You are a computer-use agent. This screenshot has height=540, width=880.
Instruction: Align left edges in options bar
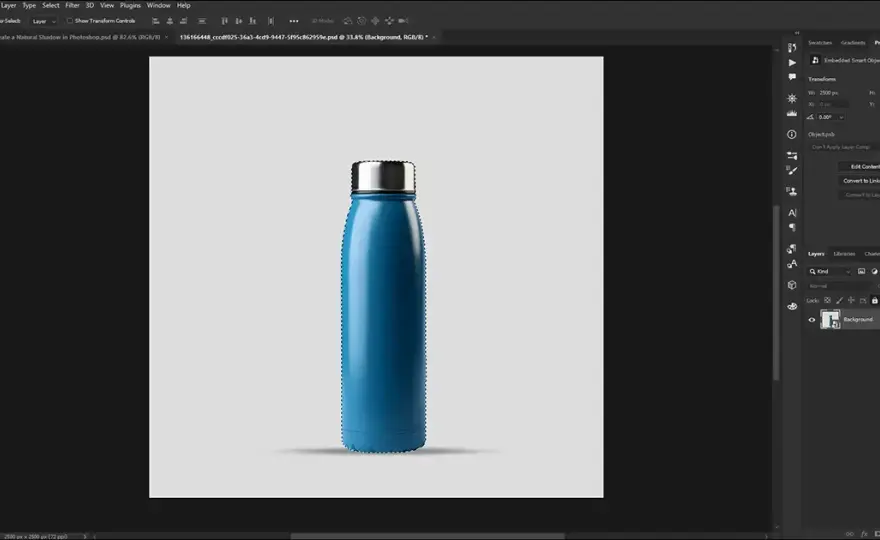click(x=156, y=21)
